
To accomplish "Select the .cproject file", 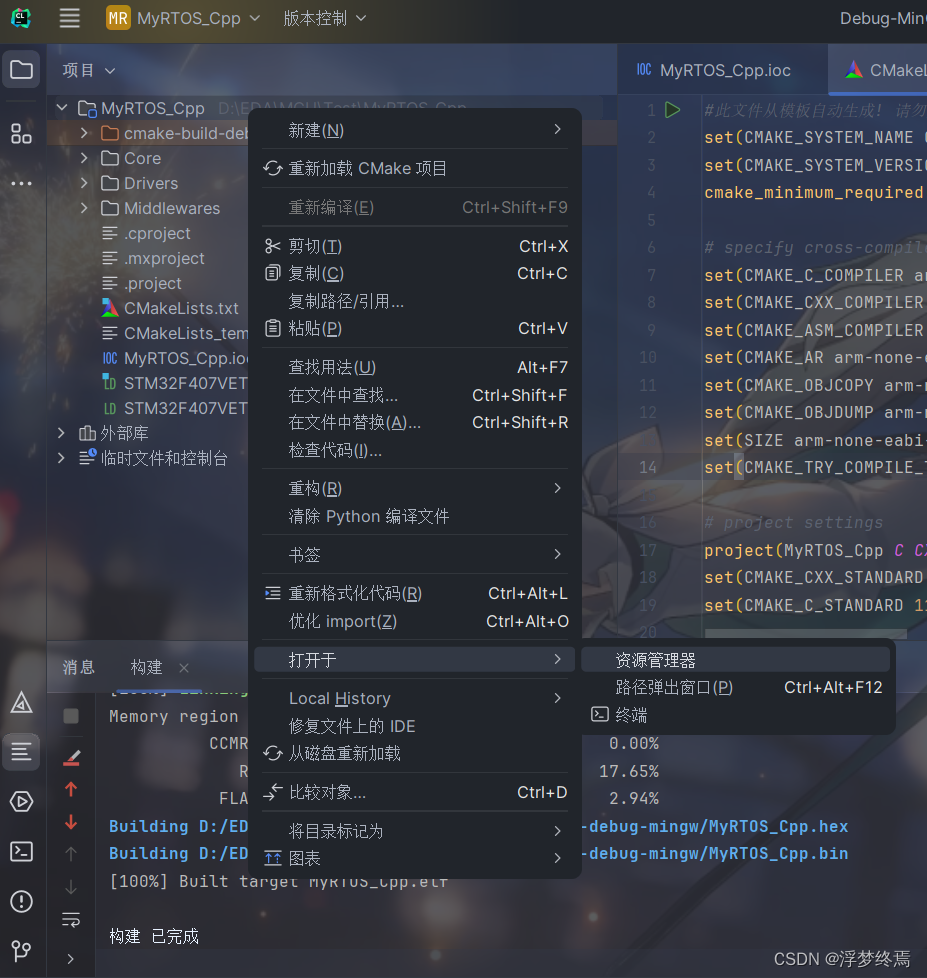I will 147,233.
